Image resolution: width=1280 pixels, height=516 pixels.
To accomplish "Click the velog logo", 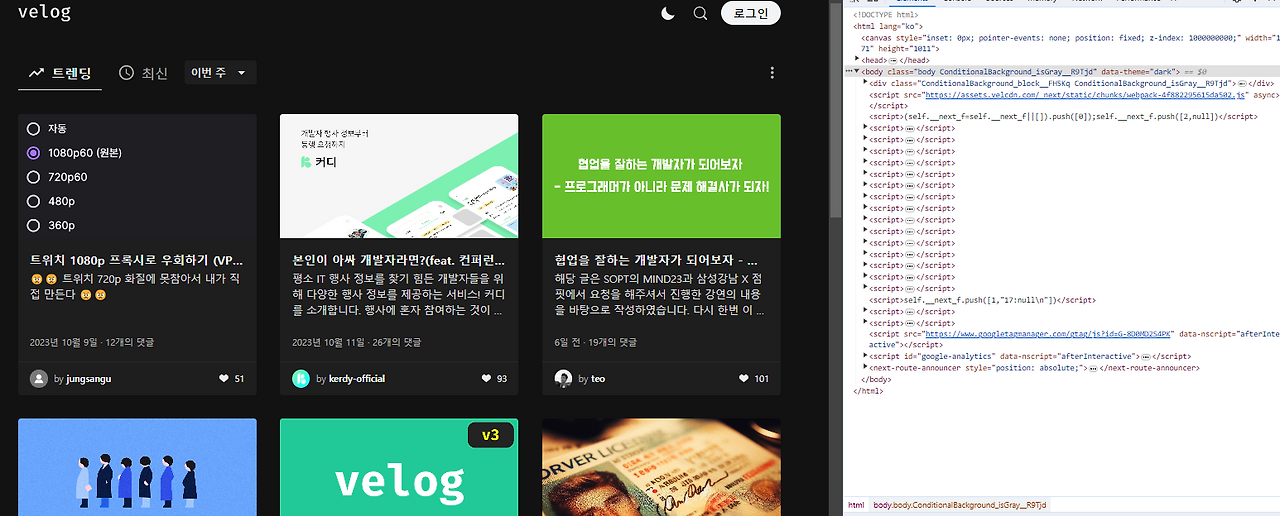I will 44,13.
